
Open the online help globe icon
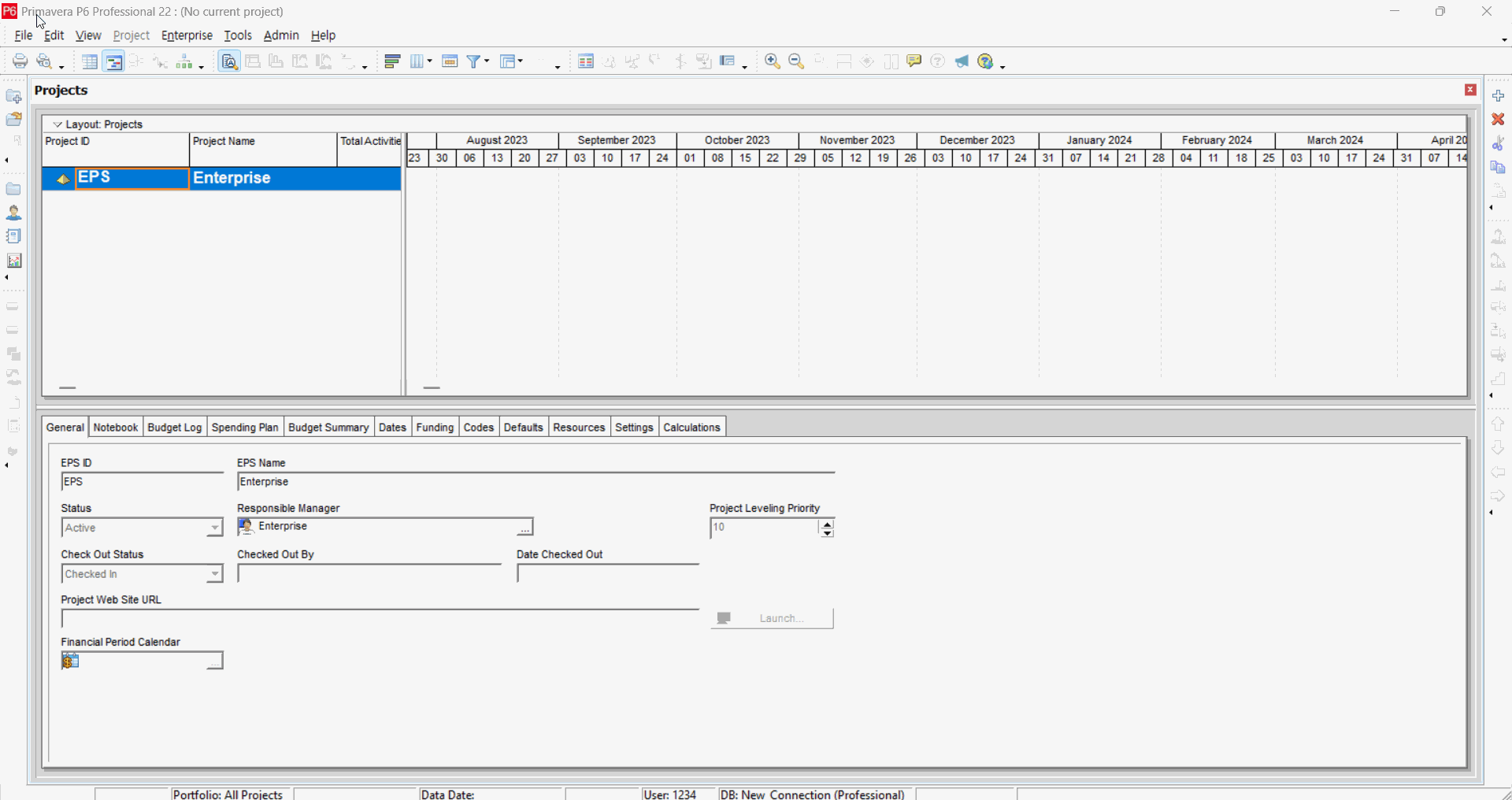[986, 61]
